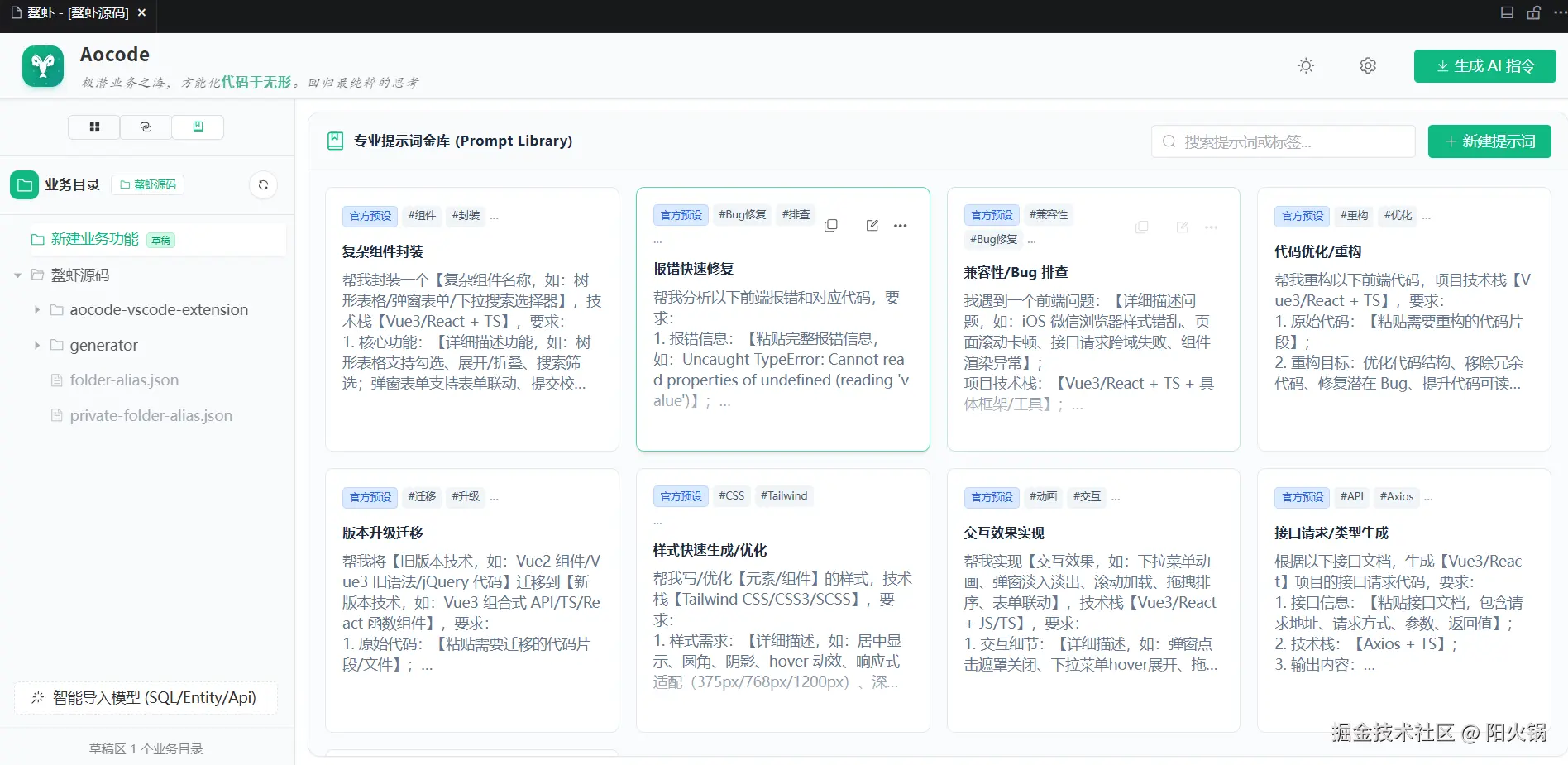Image resolution: width=1568 pixels, height=765 pixels.
Task: Click the magnifier icon in the search box
Action: [1169, 142]
